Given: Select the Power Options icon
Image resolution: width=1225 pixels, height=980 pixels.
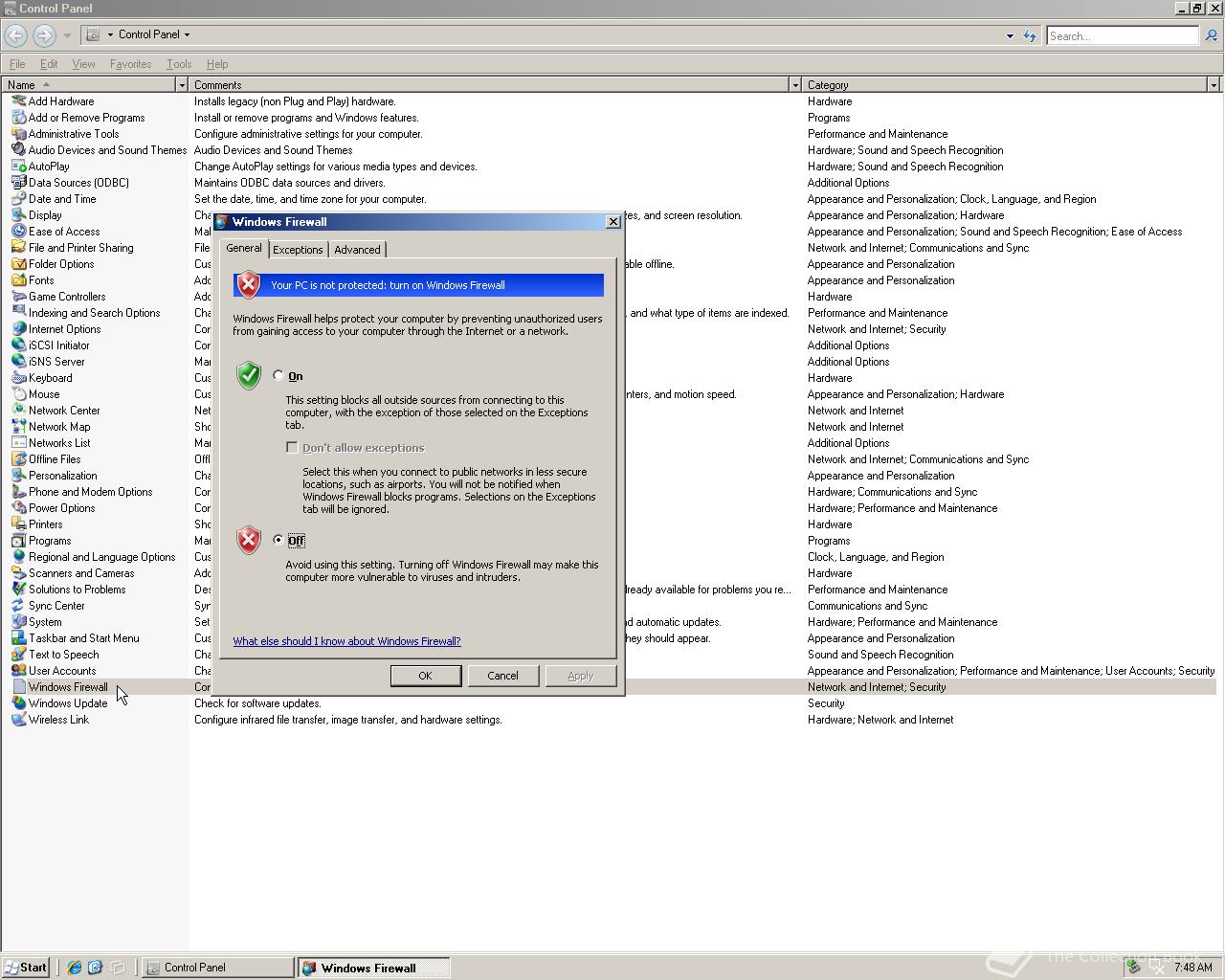Looking at the screenshot, I should 18,508.
